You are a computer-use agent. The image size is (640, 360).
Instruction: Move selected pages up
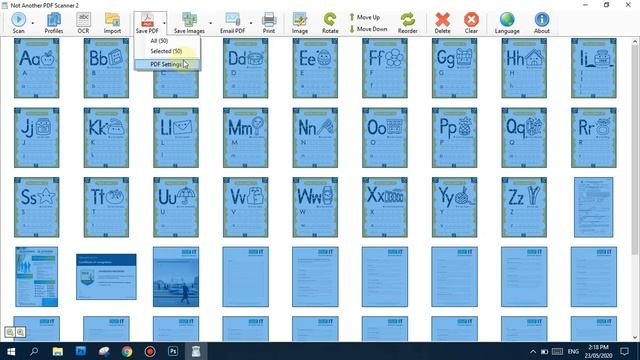364,17
